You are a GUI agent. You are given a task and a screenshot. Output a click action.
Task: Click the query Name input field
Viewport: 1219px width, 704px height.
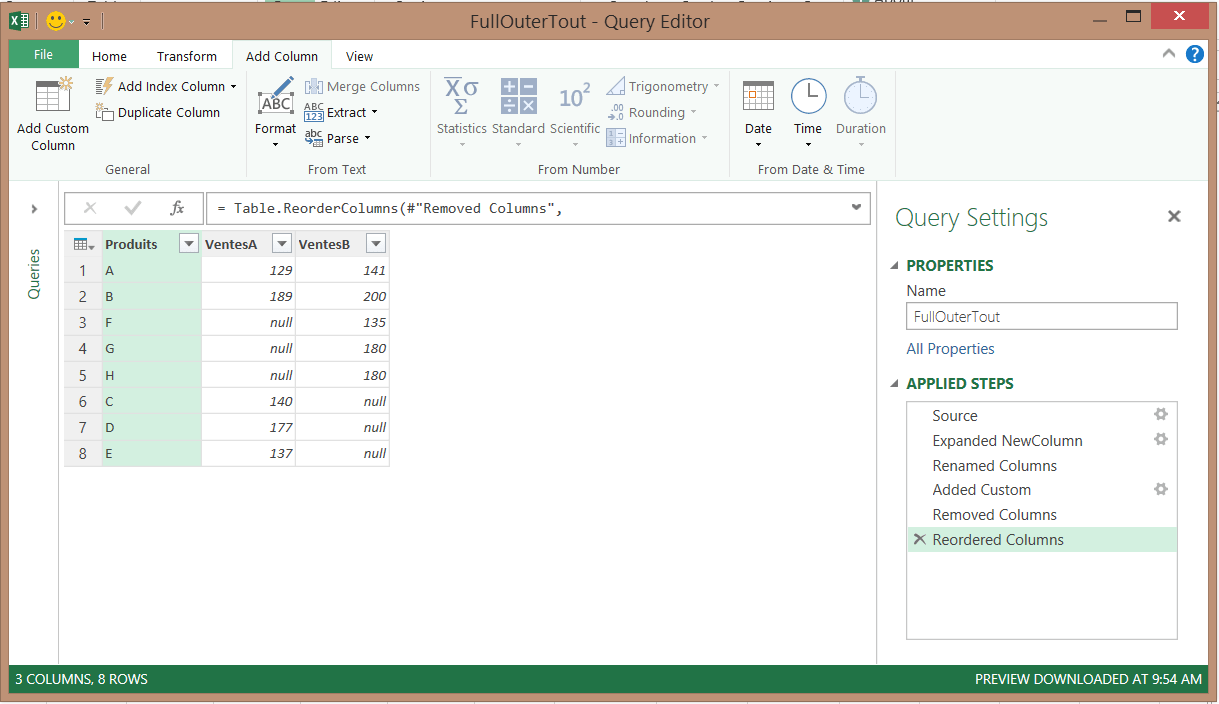click(1041, 317)
